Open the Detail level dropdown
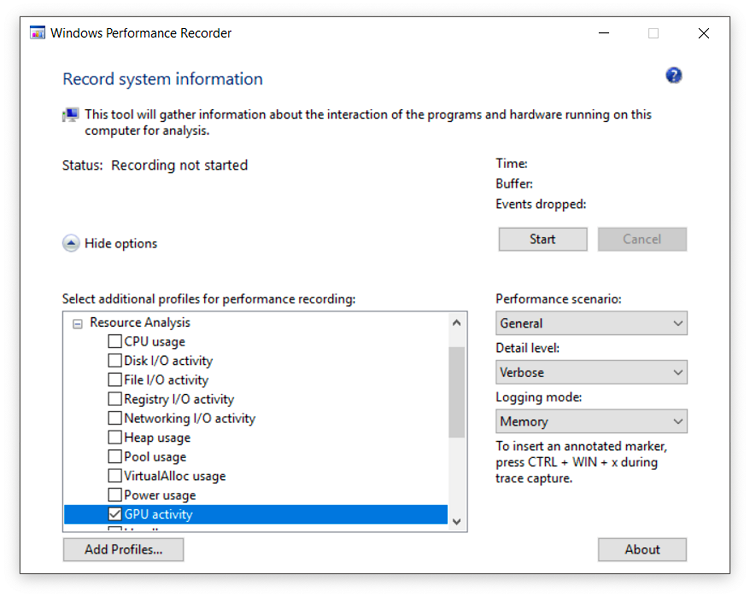The image size is (750, 597). click(591, 372)
